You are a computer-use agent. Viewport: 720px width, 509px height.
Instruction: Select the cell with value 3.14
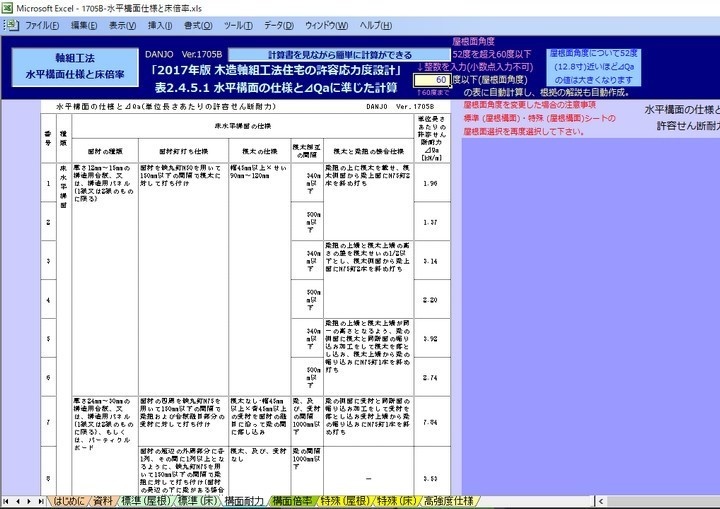[x=432, y=261]
